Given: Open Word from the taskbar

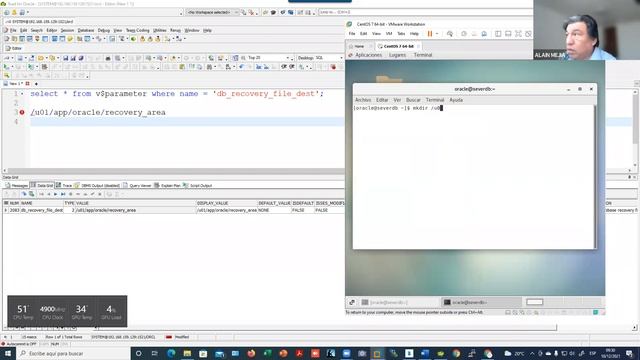Looking at the screenshot, I should (425, 353).
